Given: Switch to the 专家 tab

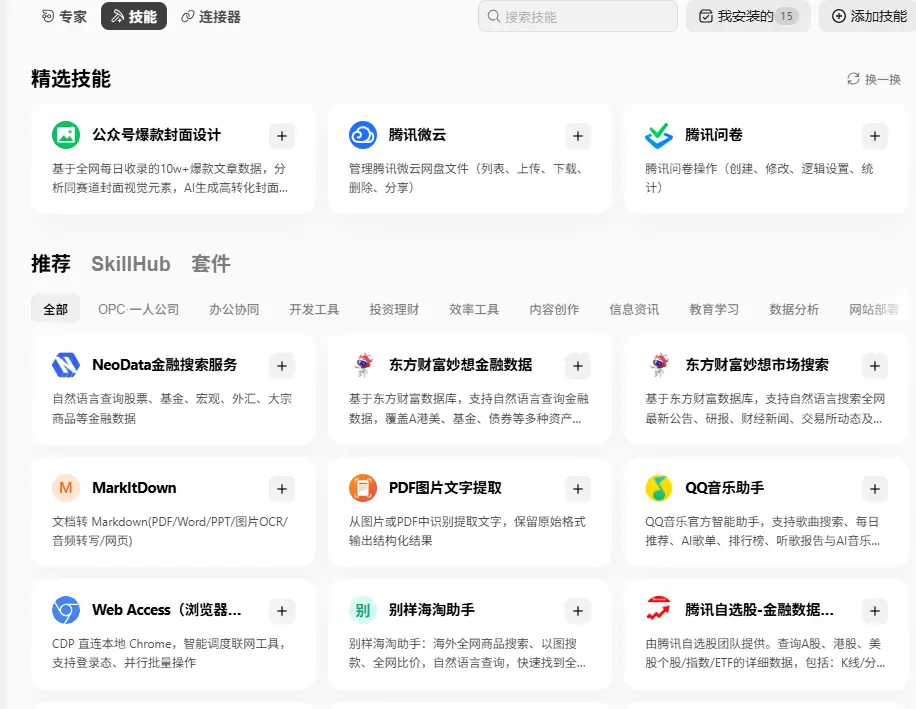Looking at the screenshot, I should point(64,16).
